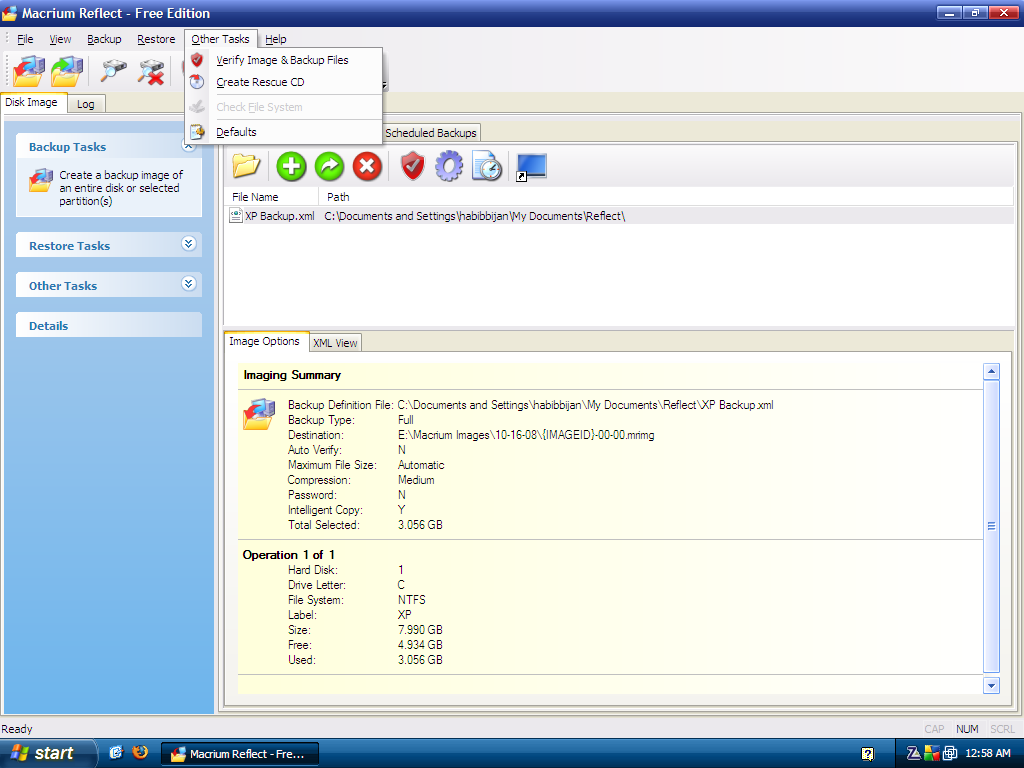This screenshot has height=768, width=1024.
Task: Open the File menu
Action: point(25,39)
